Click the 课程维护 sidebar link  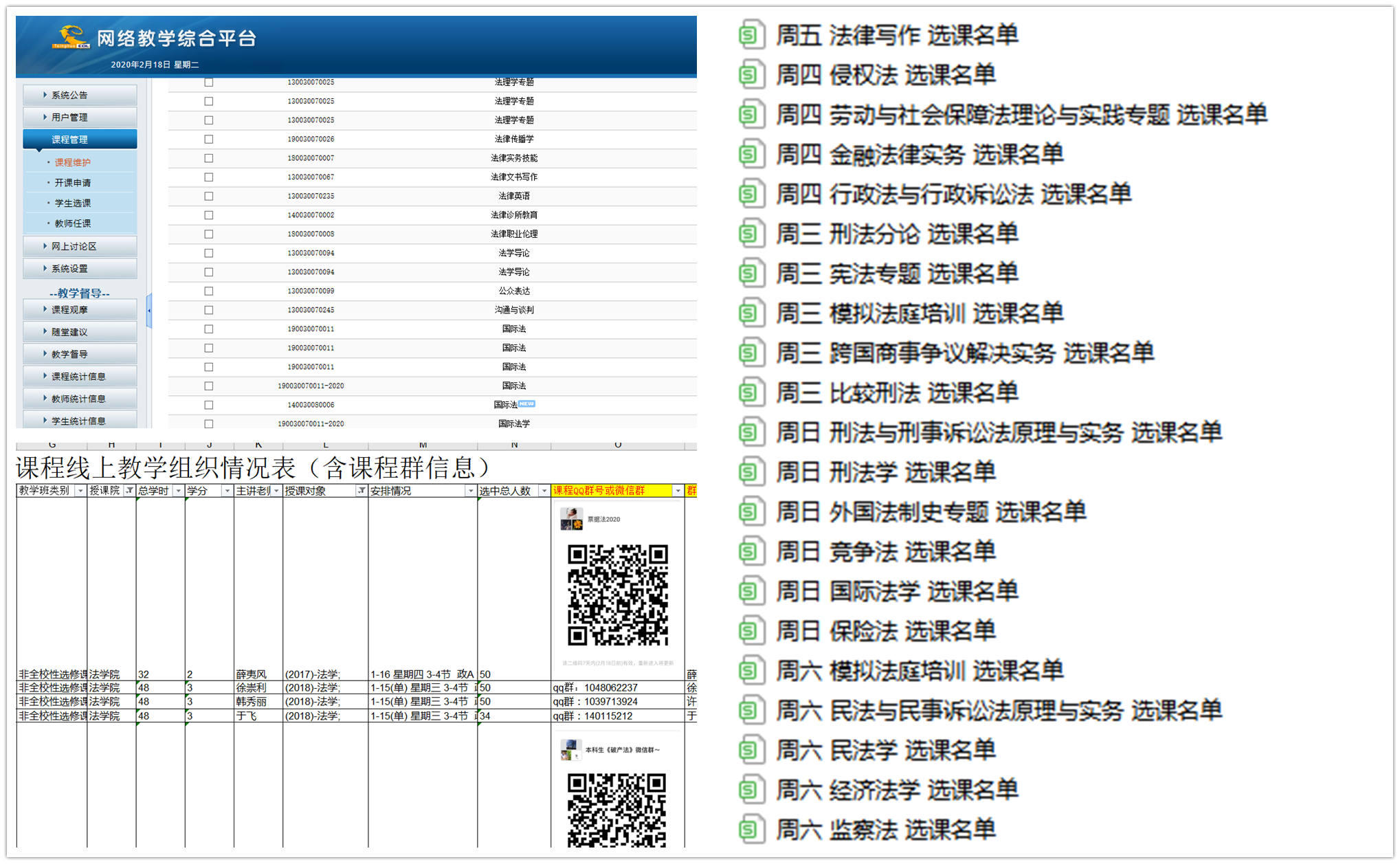pos(73,163)
